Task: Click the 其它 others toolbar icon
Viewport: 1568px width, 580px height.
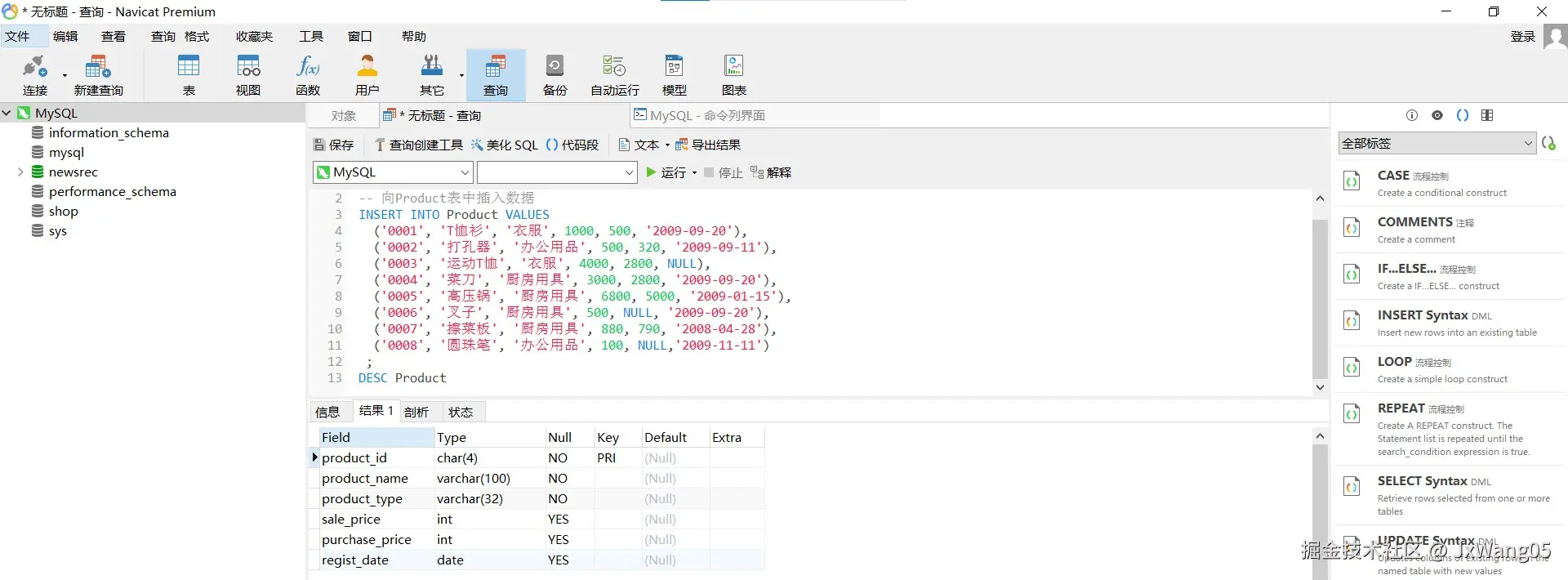Action: (431, 66)
